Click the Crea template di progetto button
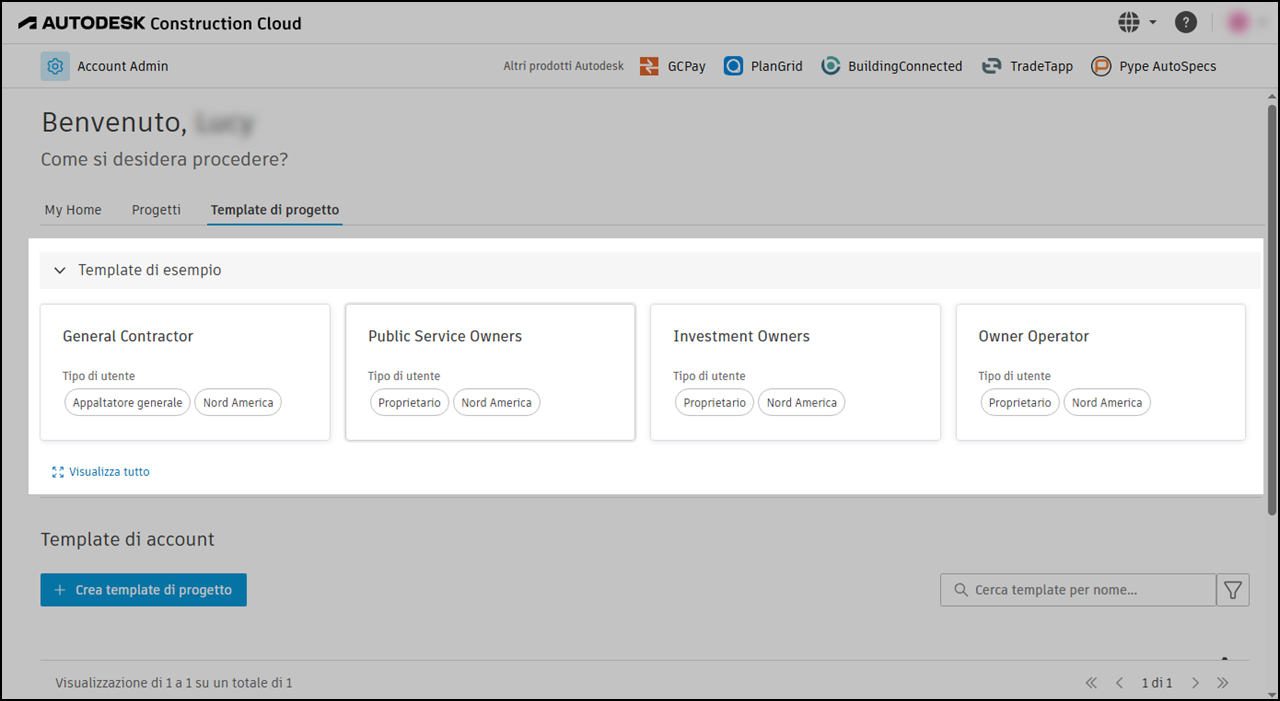1280x701 pixels. (143, 589)
